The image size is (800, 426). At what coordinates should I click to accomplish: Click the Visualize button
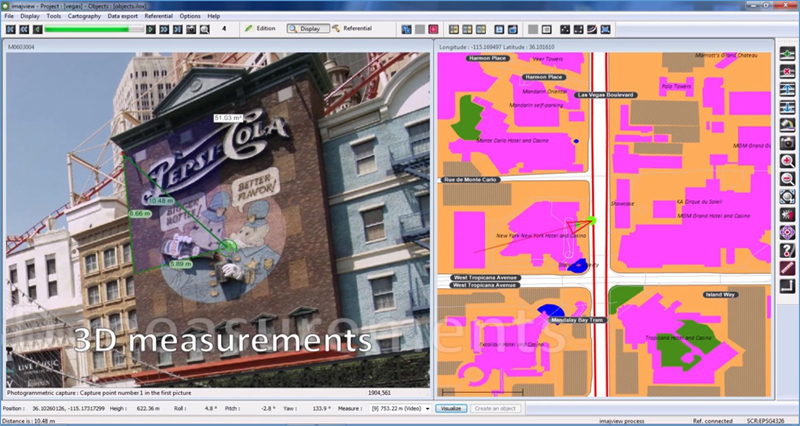point(451,409)
